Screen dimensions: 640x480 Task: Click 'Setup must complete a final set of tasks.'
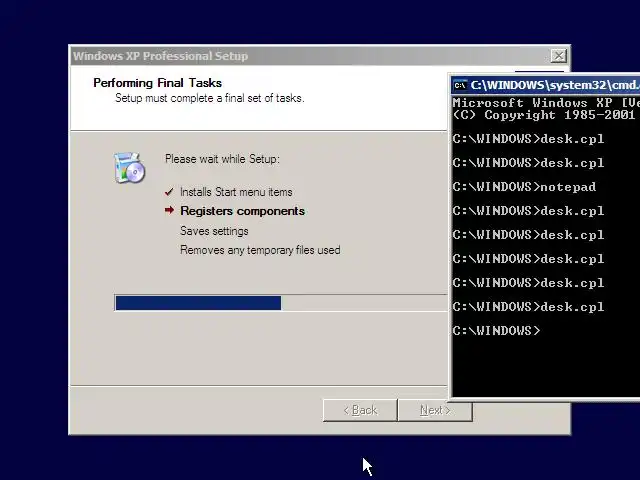point(210,98)
